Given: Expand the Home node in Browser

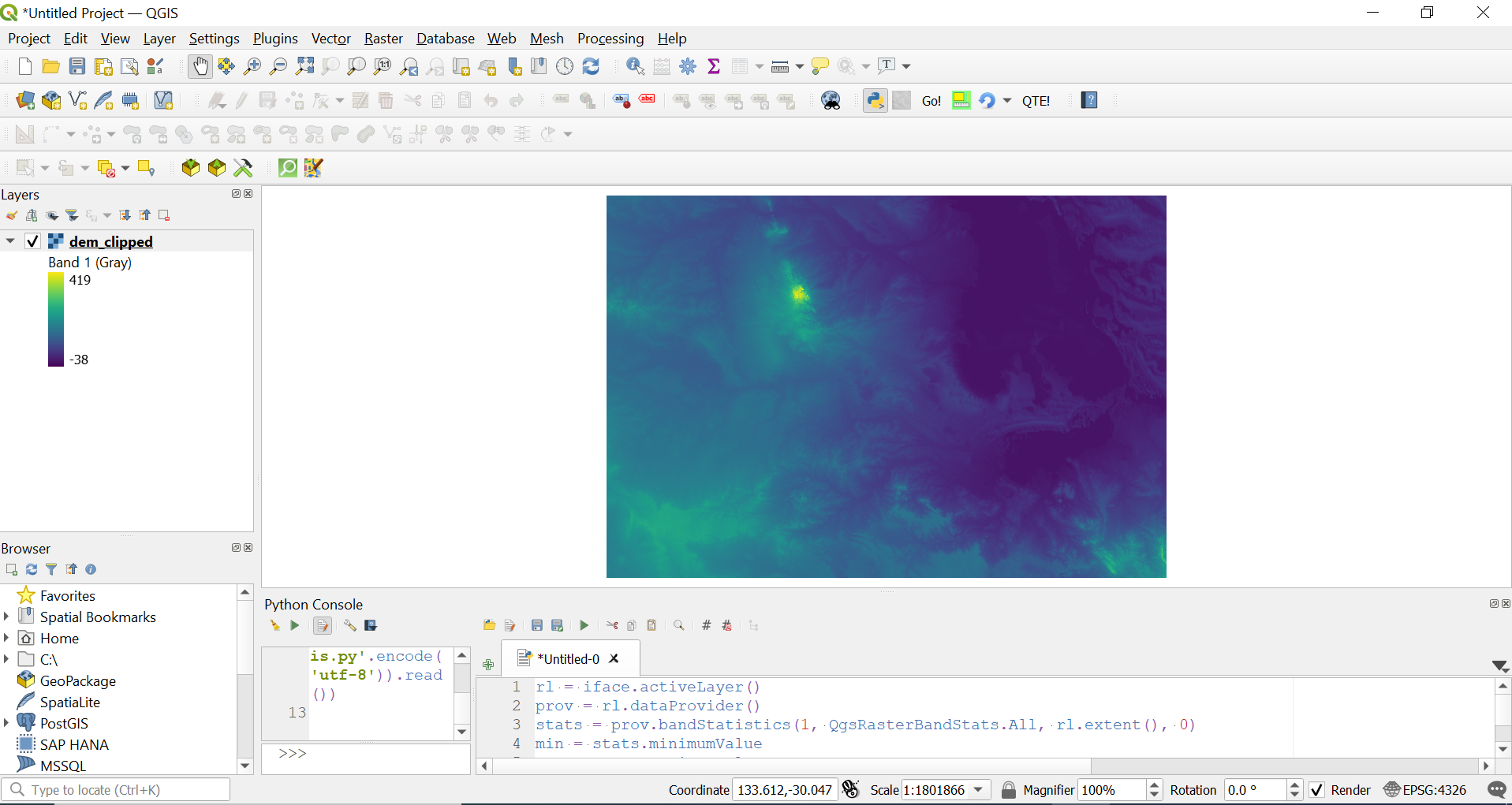Looking at the screenshot, I should point(6,638).
